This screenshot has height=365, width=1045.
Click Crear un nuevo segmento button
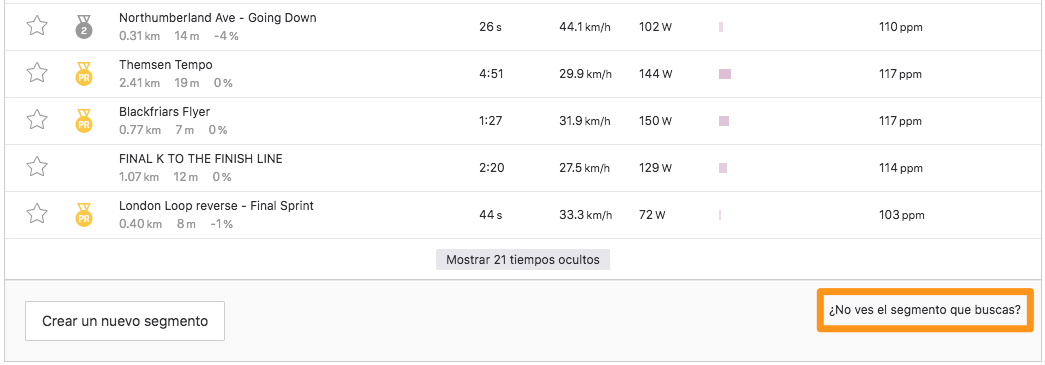click(x=125, y=321)
